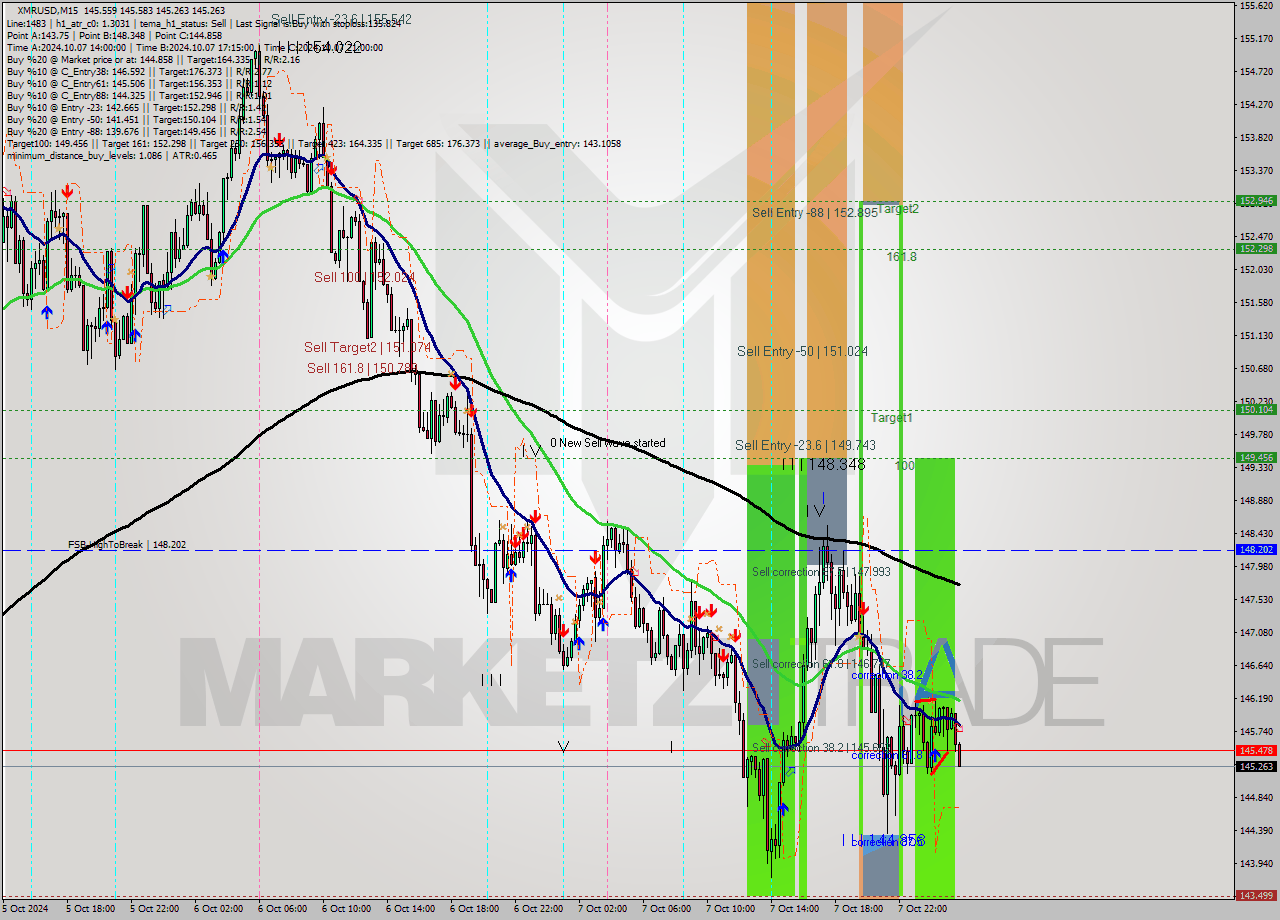Click the 6 Oct 18:00 time label
Screen dimensions: 1280x920
[475, 909]
